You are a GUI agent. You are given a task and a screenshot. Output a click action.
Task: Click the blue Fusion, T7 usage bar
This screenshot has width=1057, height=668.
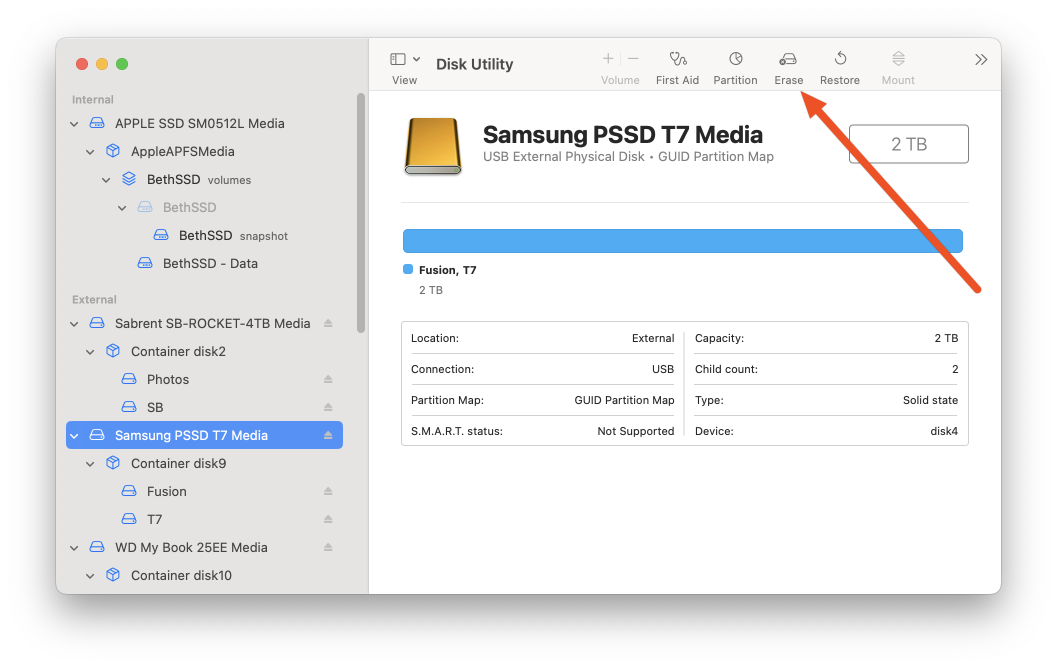point(682,241)
